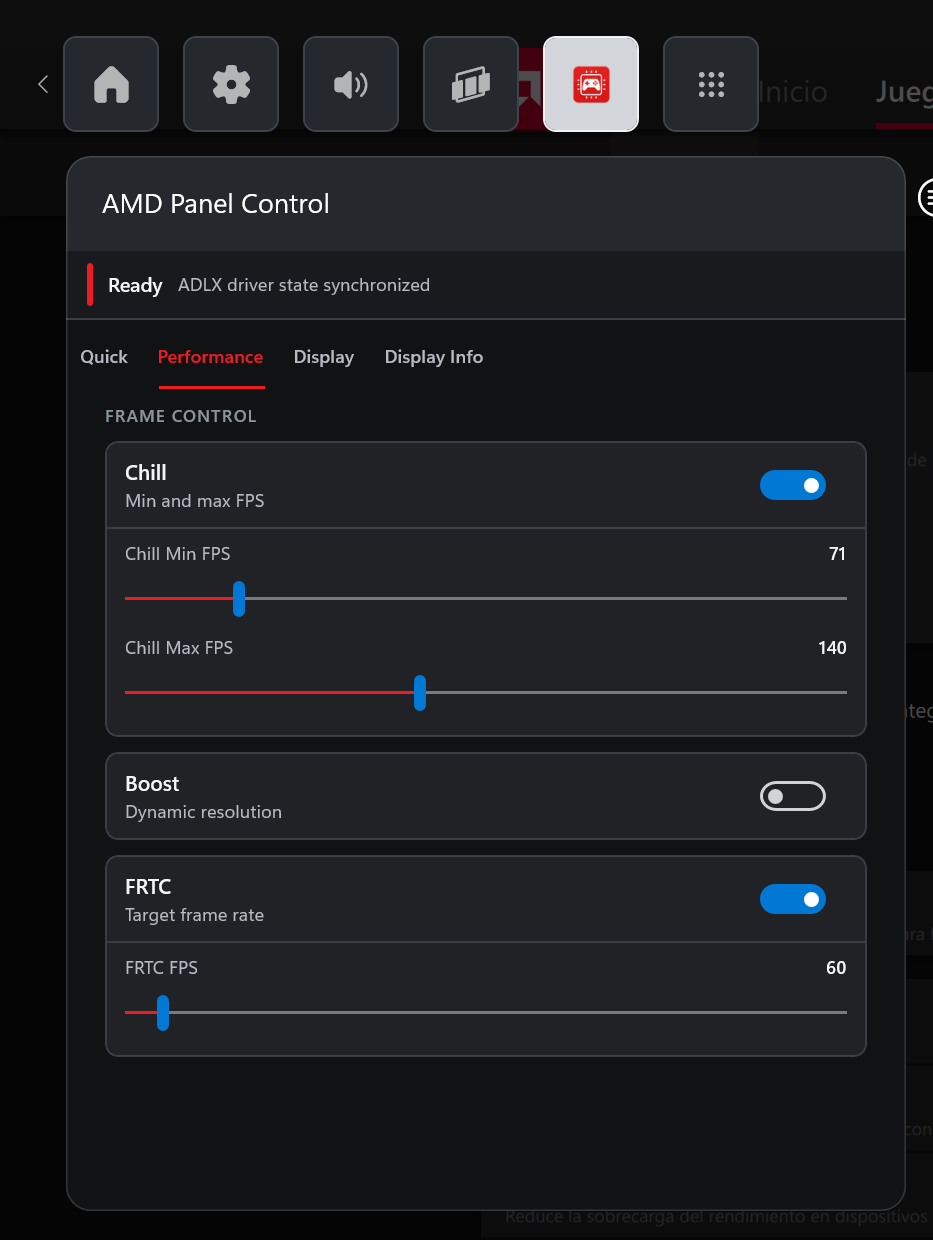
Task: Switch to the Quick tab
Action: pyautogui.click(x=104, y=357)
